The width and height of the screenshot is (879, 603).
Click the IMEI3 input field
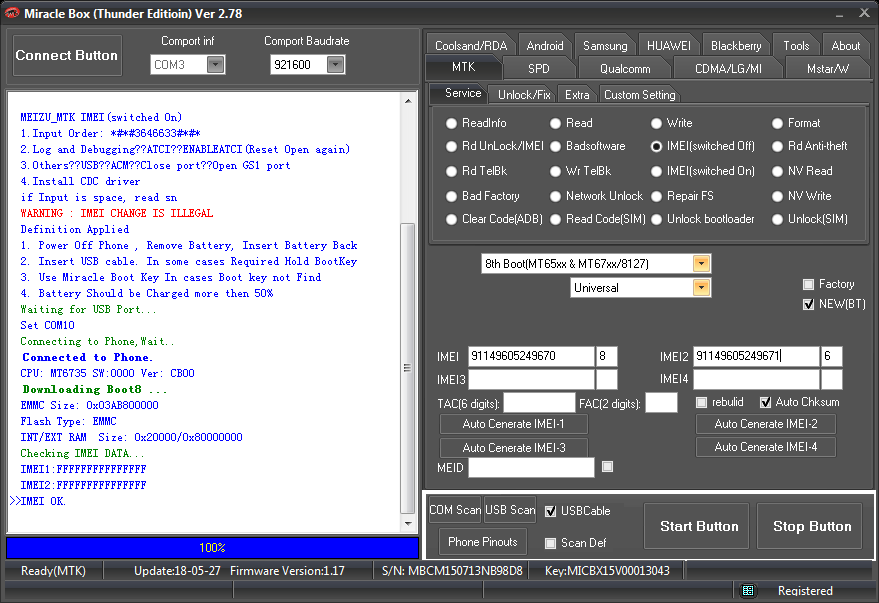click(x=531, y=379)
